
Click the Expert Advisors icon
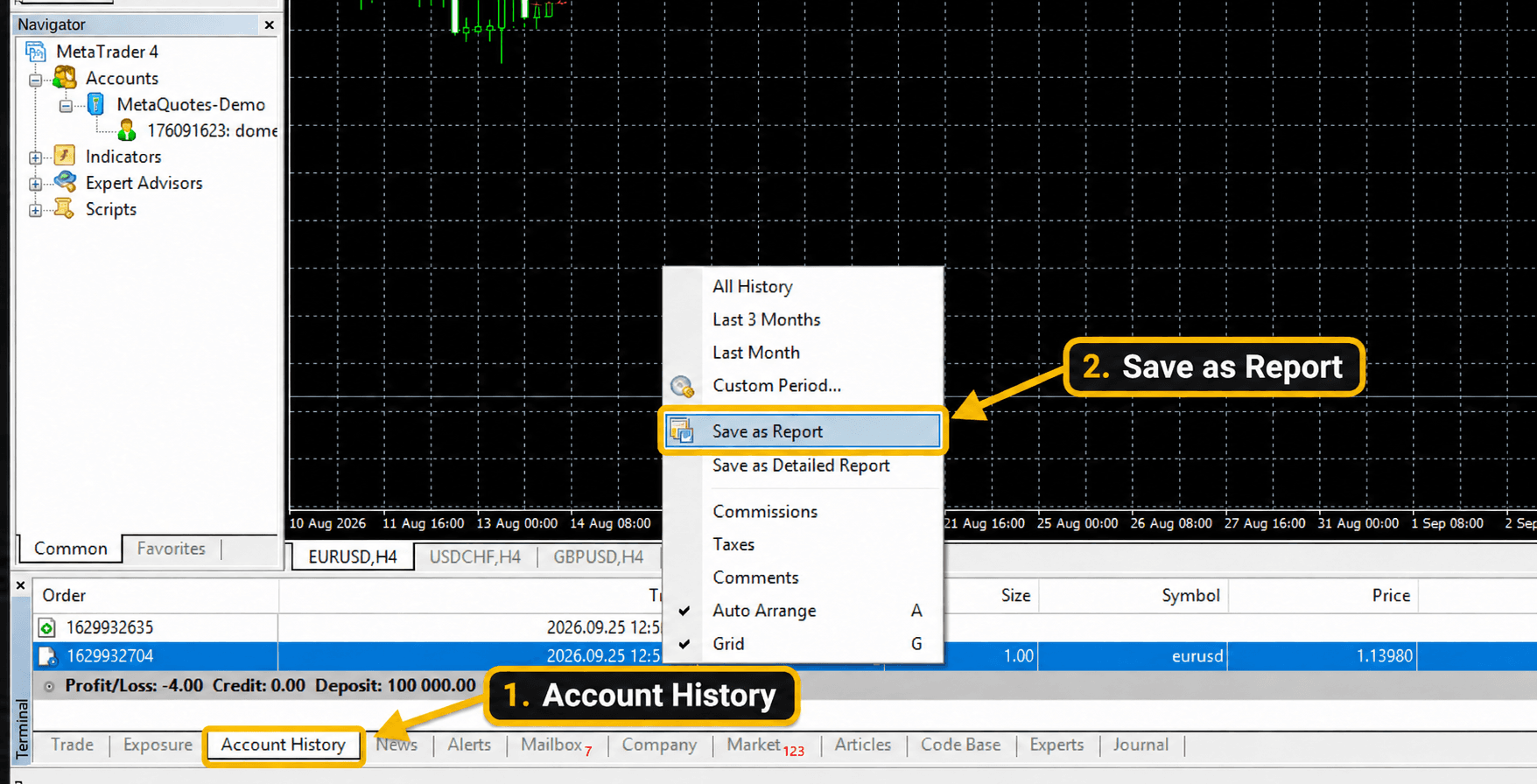tap(65, 182)
